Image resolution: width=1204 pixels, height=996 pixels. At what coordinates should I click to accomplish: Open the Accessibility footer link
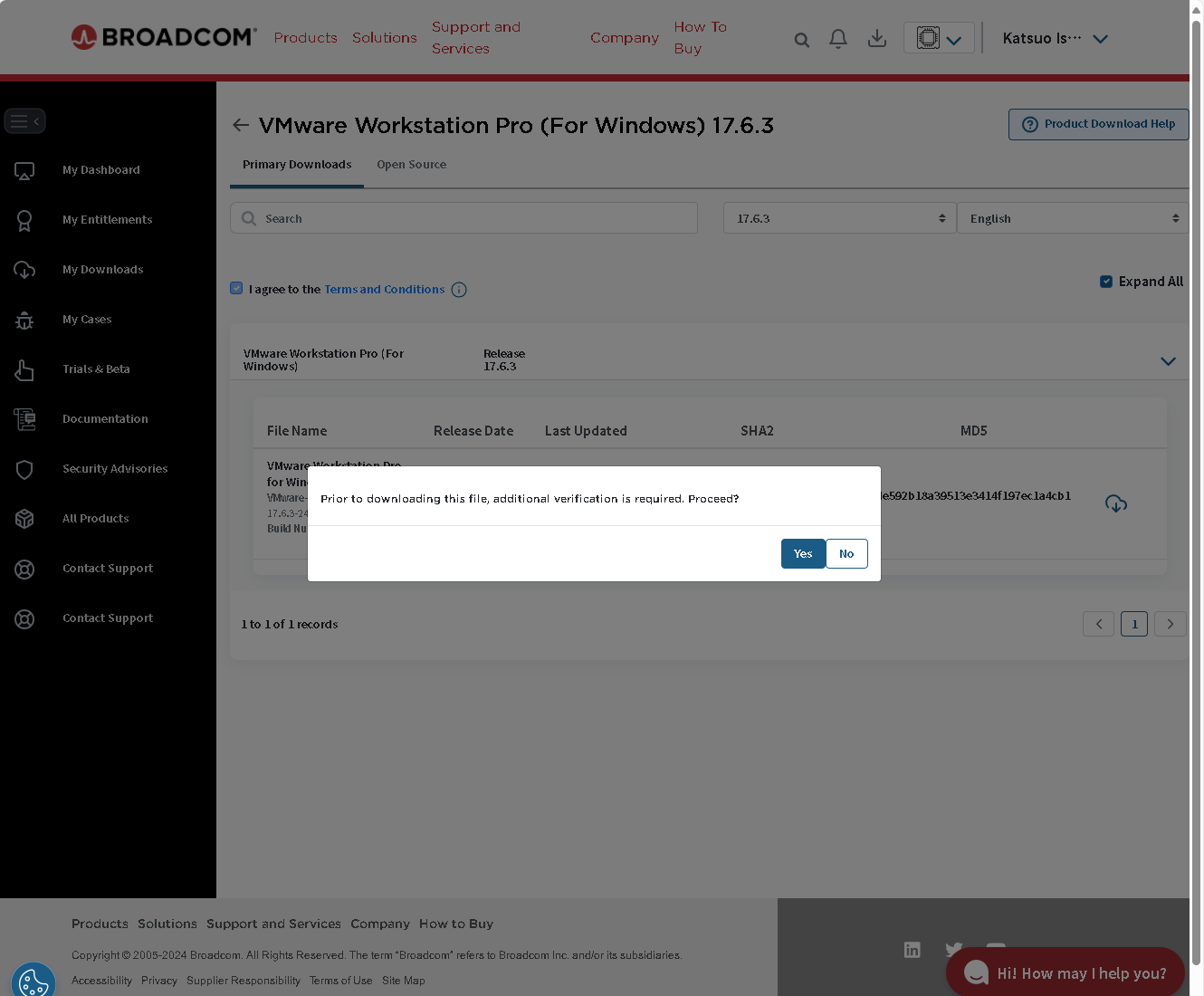101,981
